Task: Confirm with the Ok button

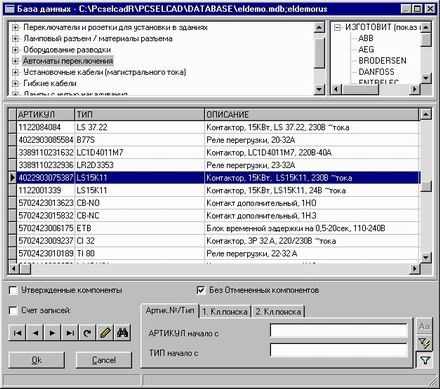Action: tap(37, 360)
